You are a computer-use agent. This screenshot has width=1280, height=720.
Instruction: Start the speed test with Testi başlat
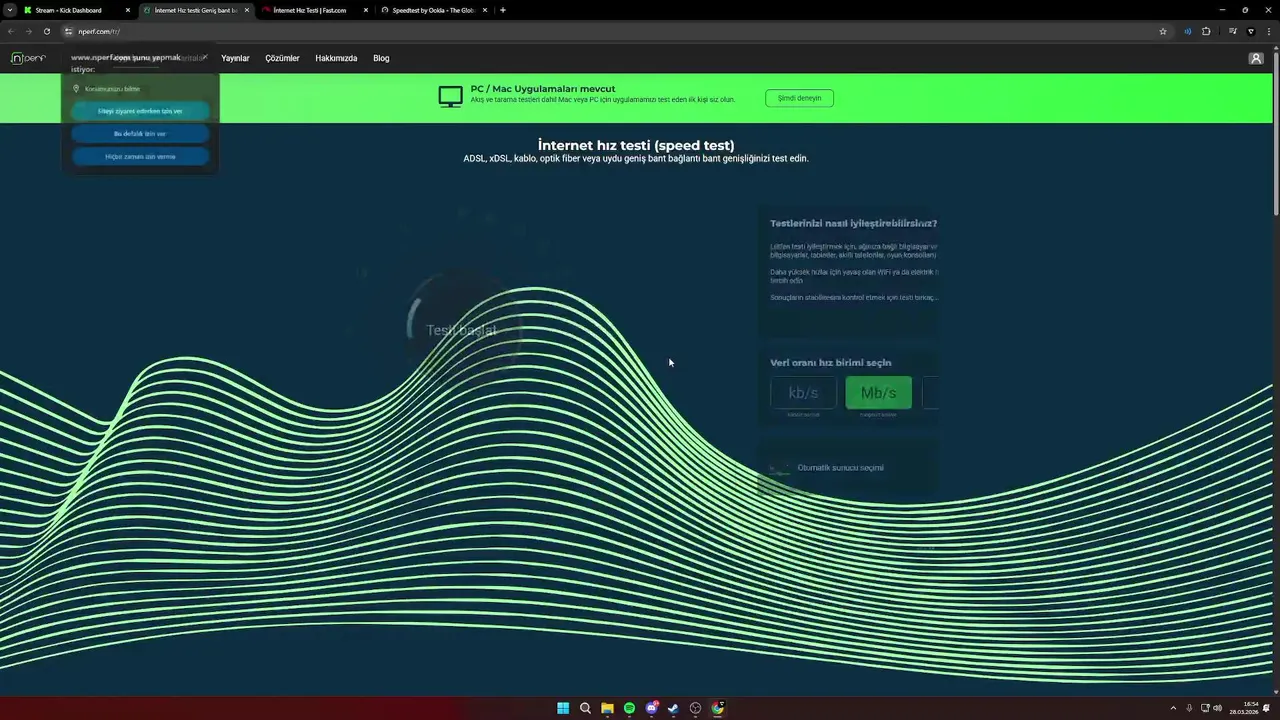pos(460,330)
